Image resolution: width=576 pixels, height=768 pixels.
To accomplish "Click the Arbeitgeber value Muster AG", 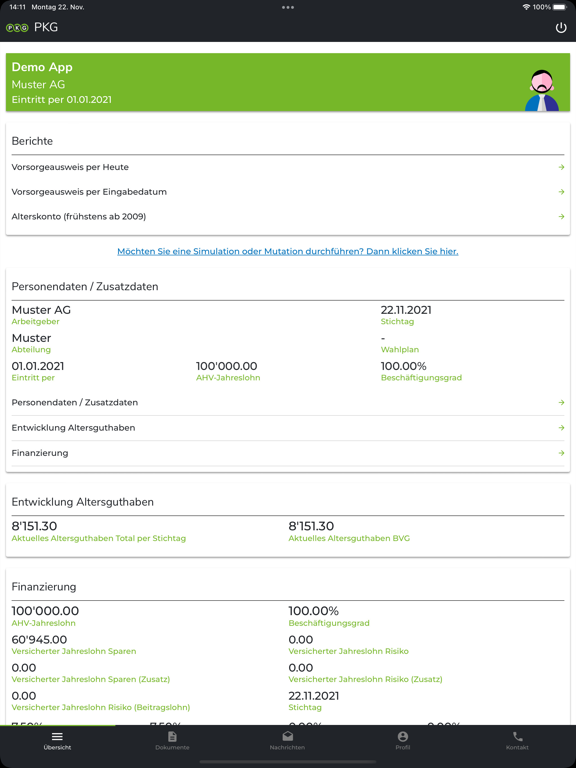I will (41, 310).
